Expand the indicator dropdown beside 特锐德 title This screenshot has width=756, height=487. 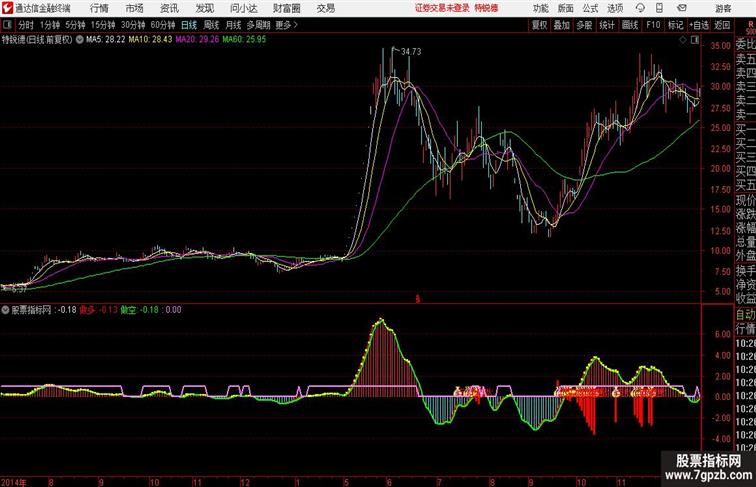tap(79, 40)
